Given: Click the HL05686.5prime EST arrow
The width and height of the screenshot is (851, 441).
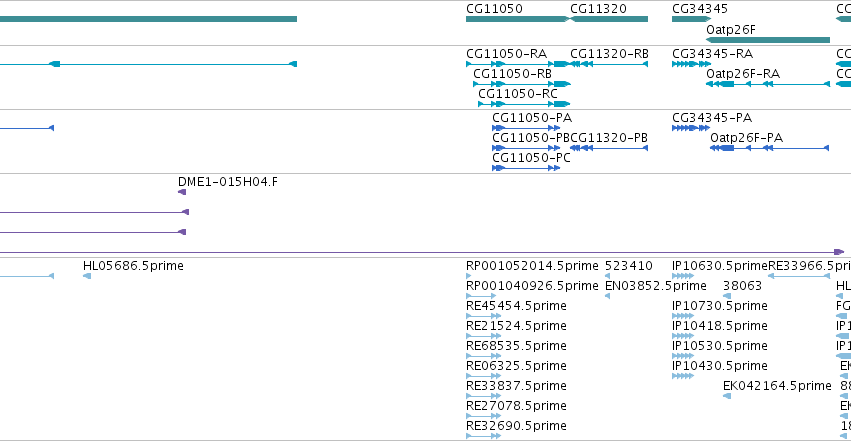Looking at the screenshot, I should click(87, 276).
